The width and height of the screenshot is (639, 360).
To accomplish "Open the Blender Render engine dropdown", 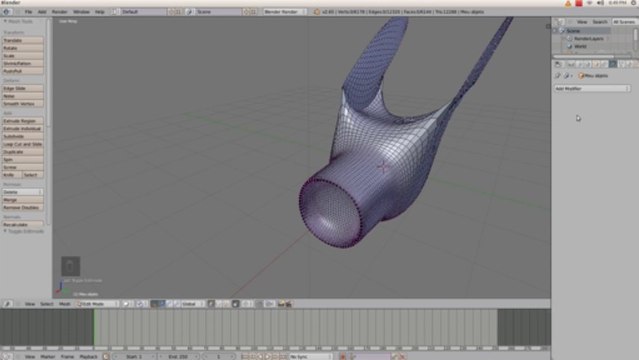I will point(285,12).
